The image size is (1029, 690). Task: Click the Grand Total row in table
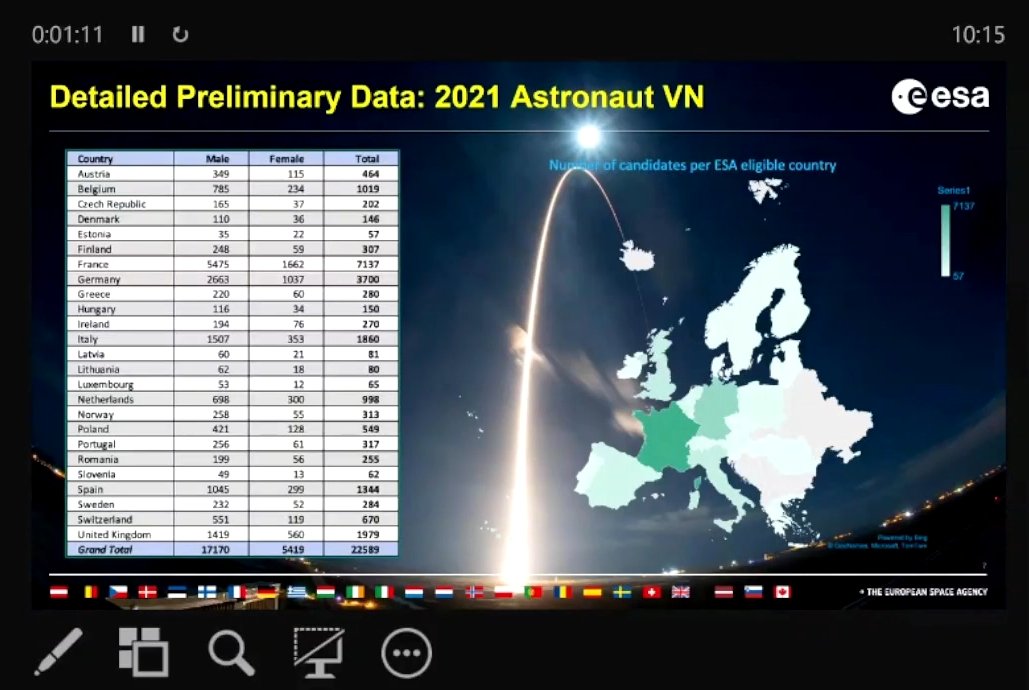coord(232,550)
